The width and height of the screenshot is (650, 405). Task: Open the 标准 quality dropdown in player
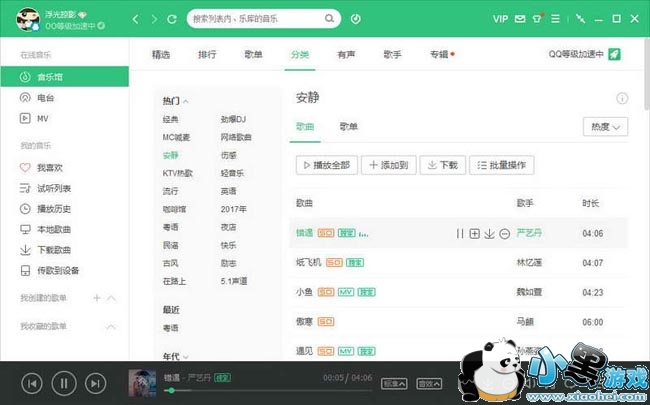394,383
